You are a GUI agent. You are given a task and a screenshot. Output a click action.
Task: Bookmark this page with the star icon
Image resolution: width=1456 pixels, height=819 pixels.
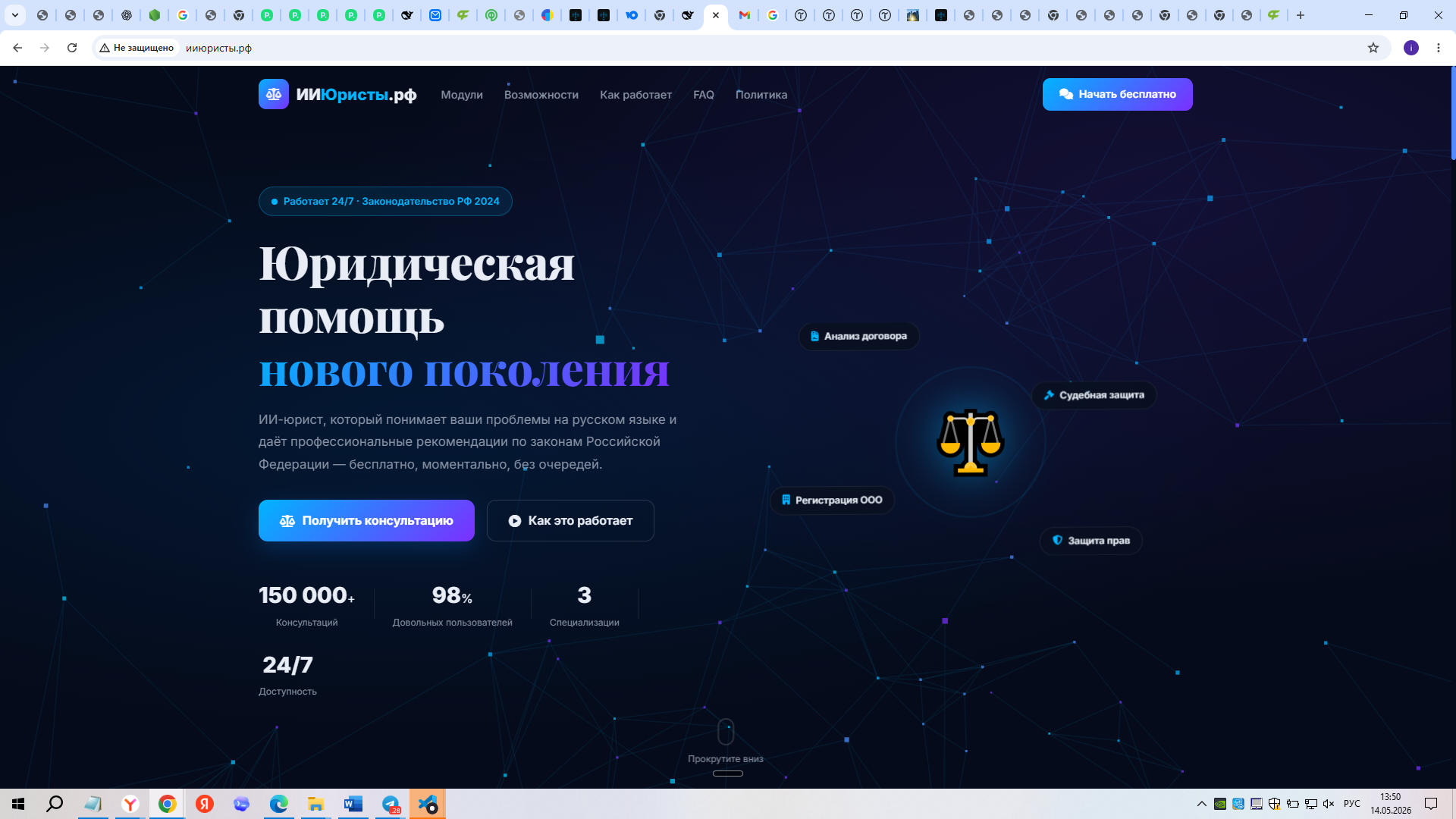pyautogui.click(x=1373, y=48)
